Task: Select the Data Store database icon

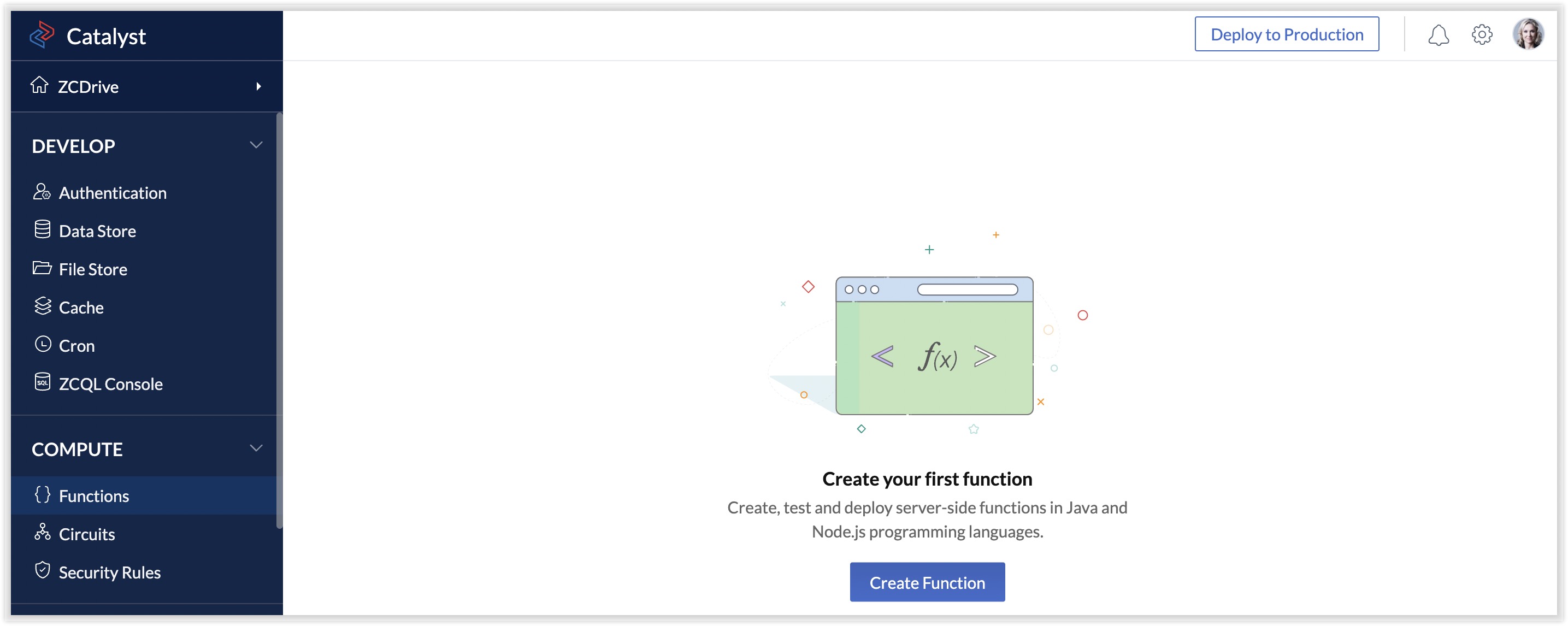Action: click(x=42, y=230)
